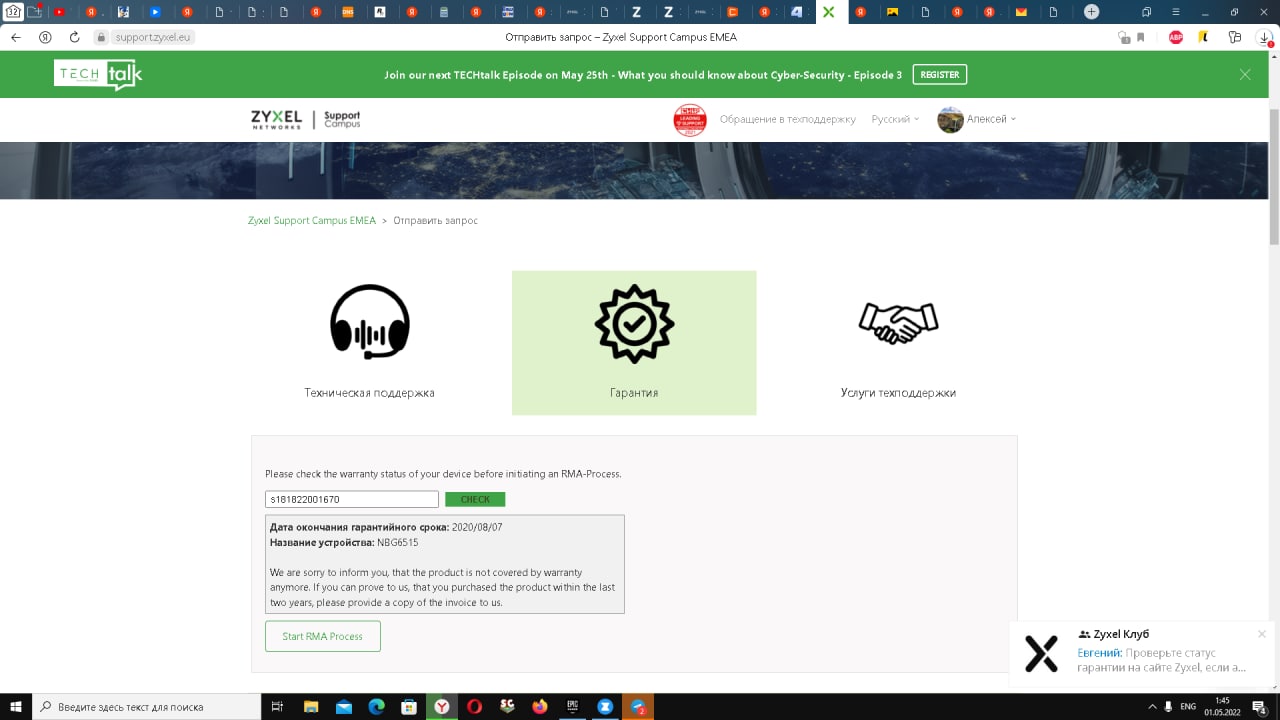Expand the Алексей user menu

click(991, 119)
